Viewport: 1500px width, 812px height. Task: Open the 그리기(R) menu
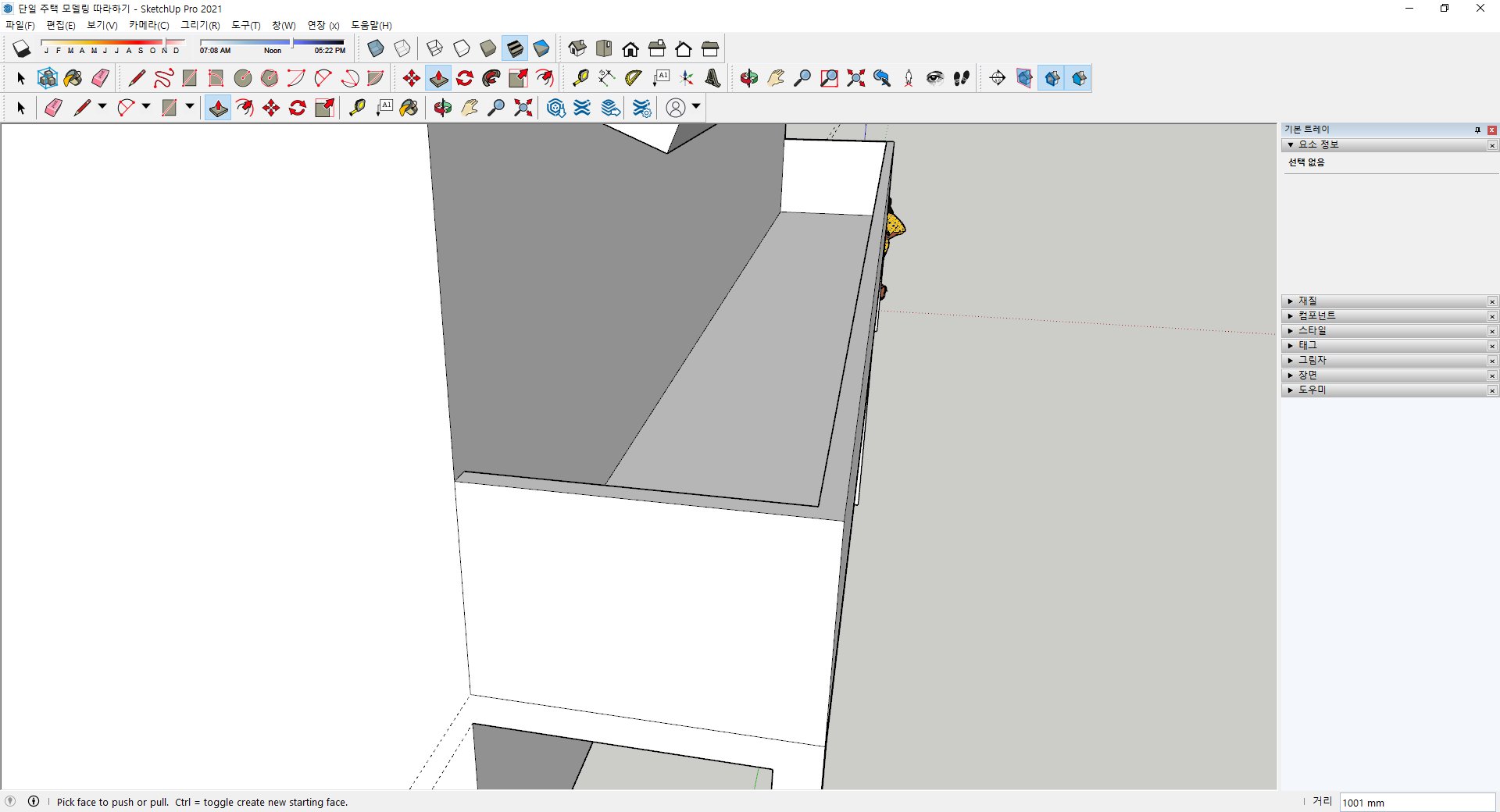click(x=201, y=26)
